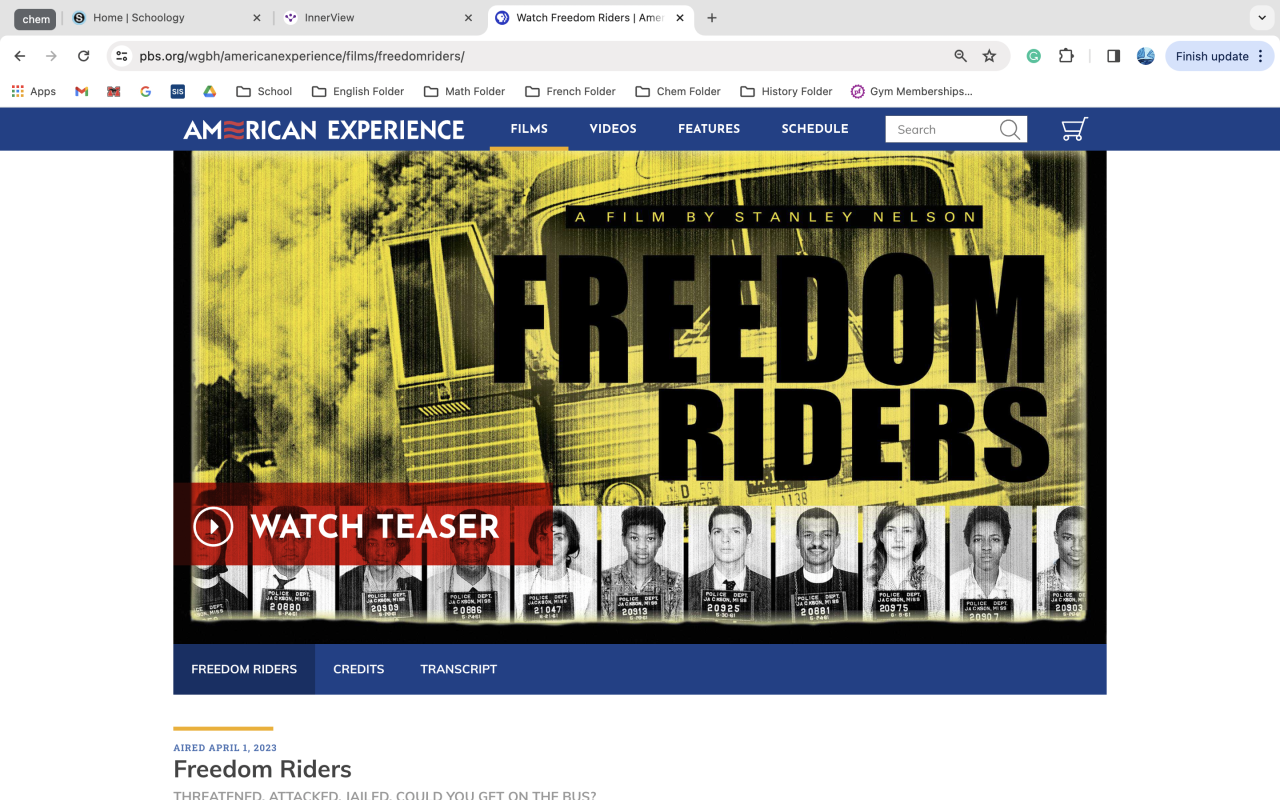Open the French Folder bookmarks
The width and height of the screenshot is (1280, 800).
[x=570, y=91]
